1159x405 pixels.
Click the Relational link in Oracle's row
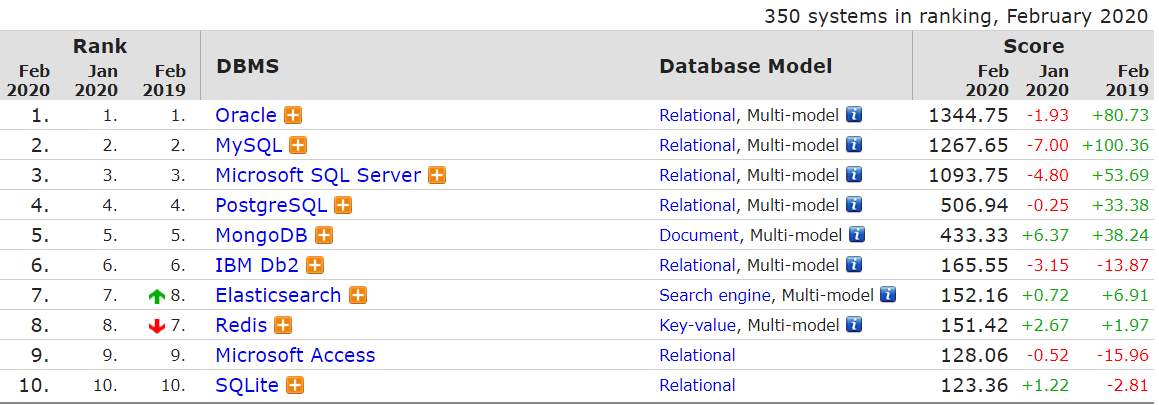click(697, 115)
